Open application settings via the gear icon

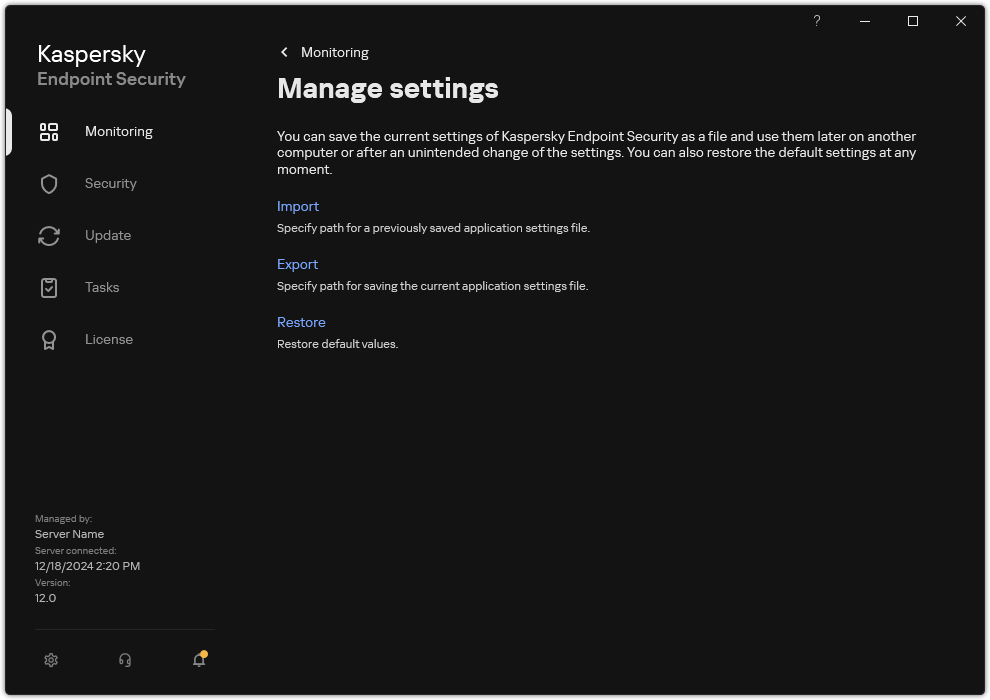(x=51, y=660)
